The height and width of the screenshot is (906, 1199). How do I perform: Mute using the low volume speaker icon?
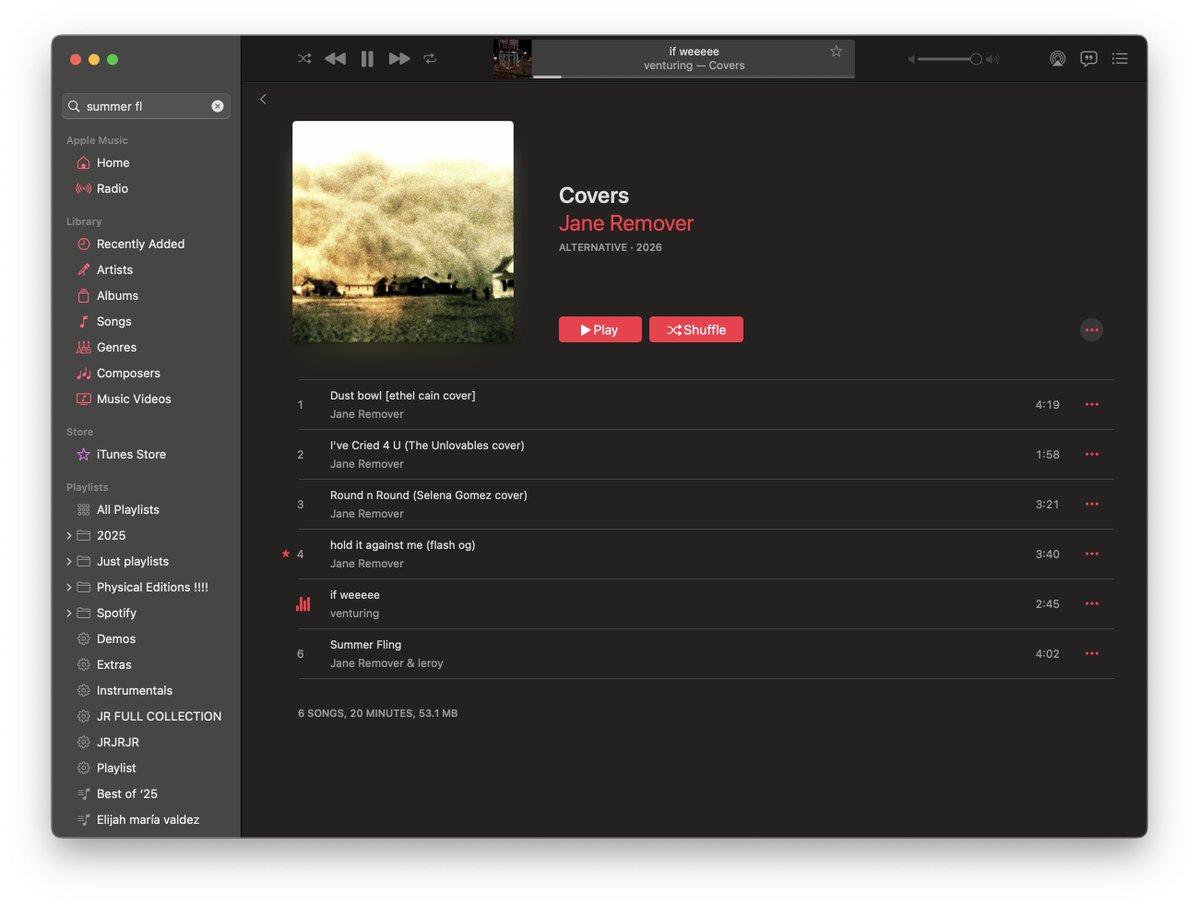click(x=911, y=59)
